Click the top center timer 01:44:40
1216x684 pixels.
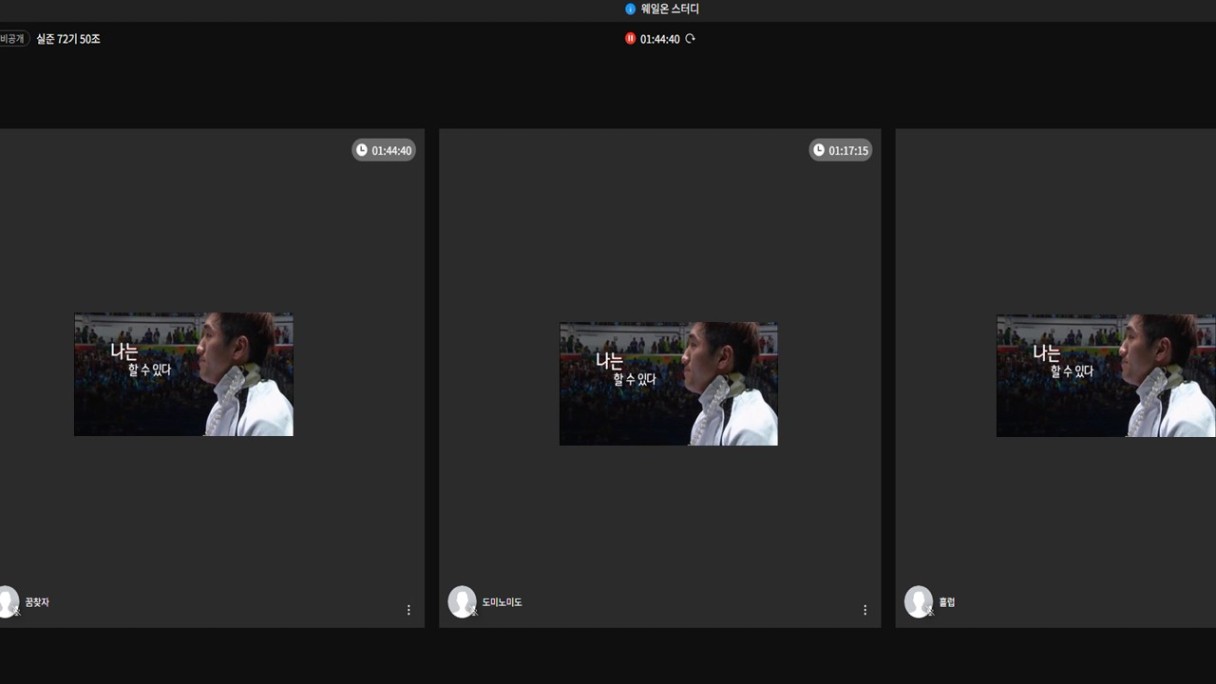(660, 39)
